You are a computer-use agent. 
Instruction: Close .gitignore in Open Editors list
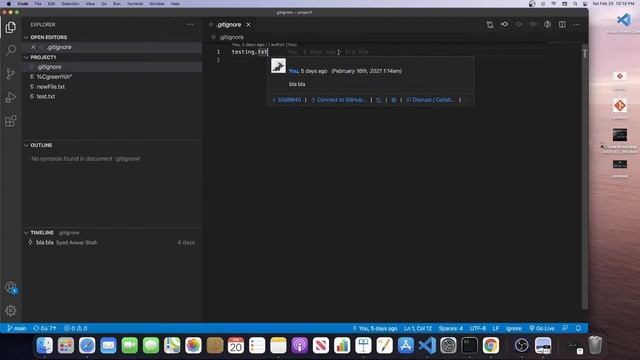pyautogui.click(x=33, y=47)
